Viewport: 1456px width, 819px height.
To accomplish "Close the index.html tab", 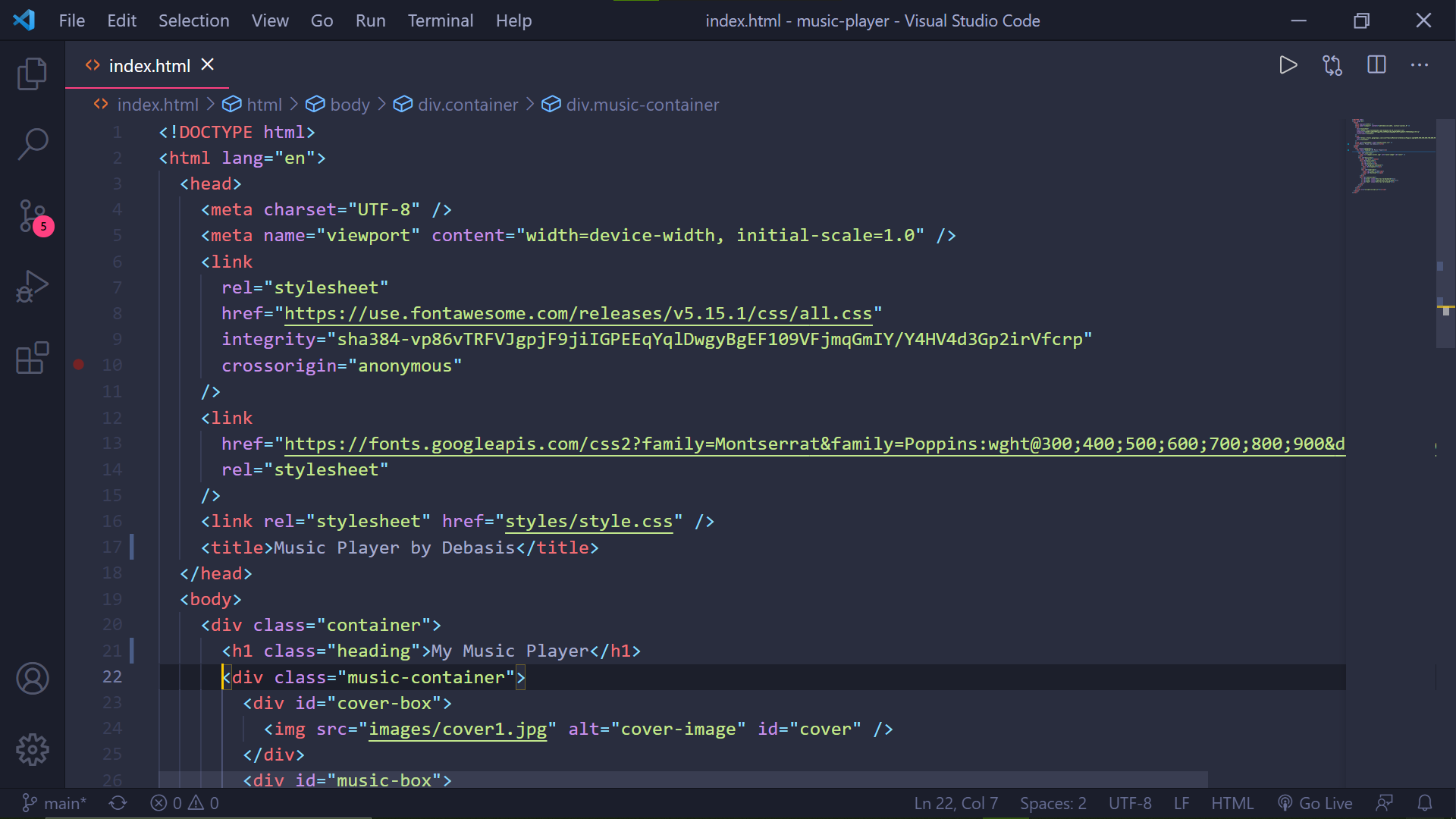I will pos(207,64).
